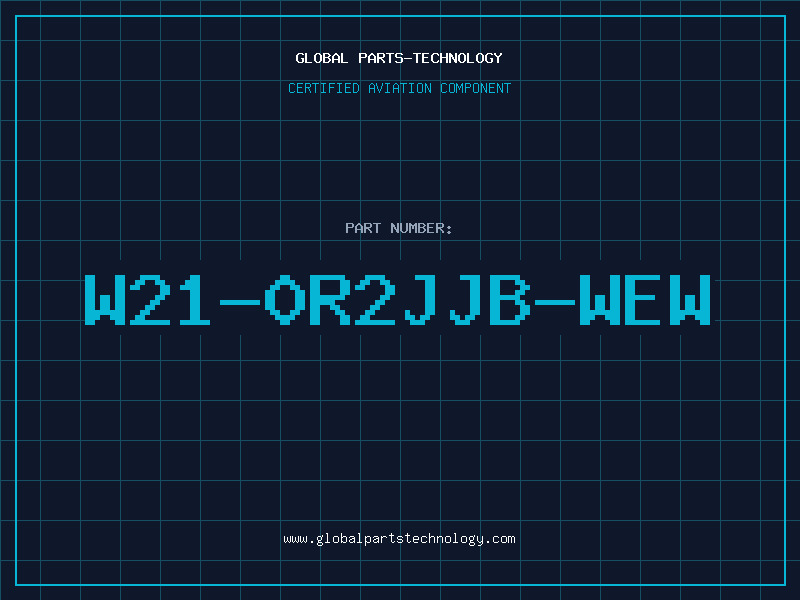Select the 0R2JJB segment of part number
Viewport: 800px width, 600px height.
pyautogui.click(x=397, y=299)
